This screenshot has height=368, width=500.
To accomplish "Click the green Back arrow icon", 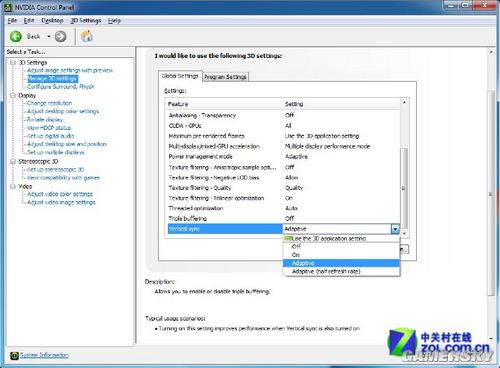I will point(16,36).
